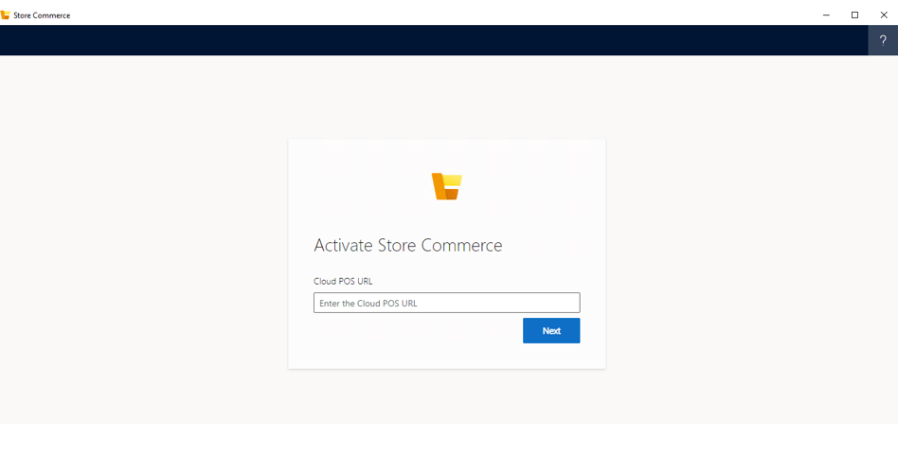
Task: Maximize the Store Commerce window
Action: coord(855,15)
